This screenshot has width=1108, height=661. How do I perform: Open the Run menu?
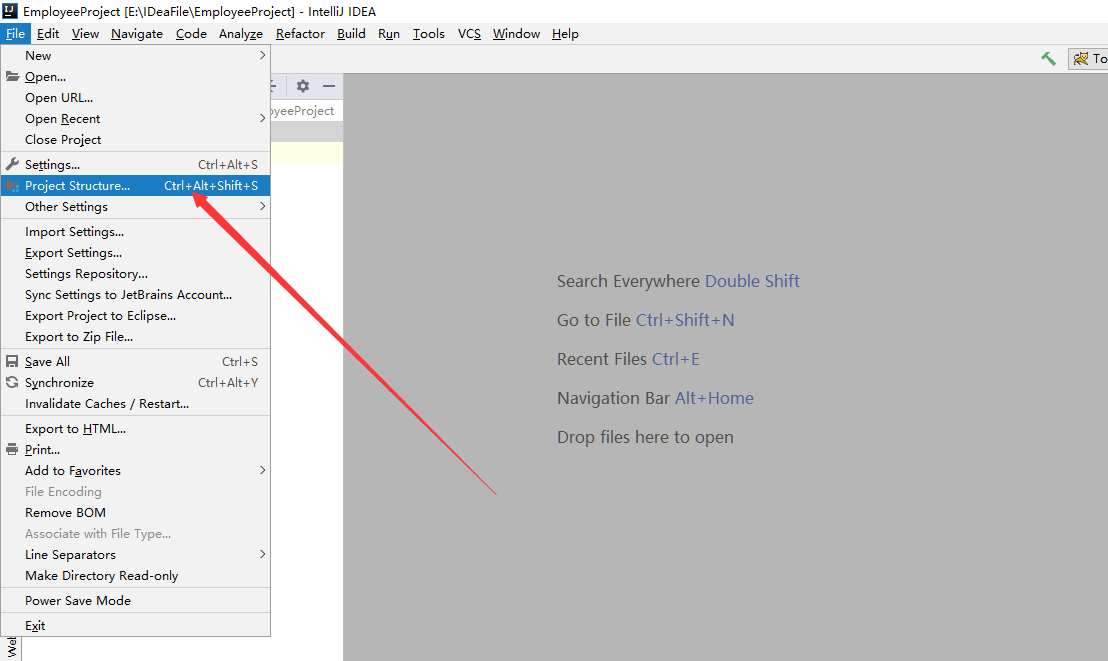[x=389, y=33]
